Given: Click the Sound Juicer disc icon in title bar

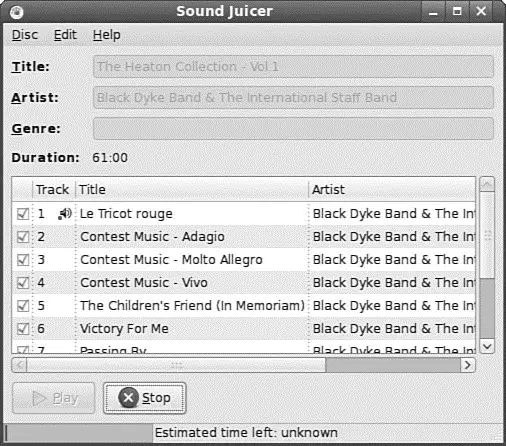Looking at the screenshot, I should 16,12.
